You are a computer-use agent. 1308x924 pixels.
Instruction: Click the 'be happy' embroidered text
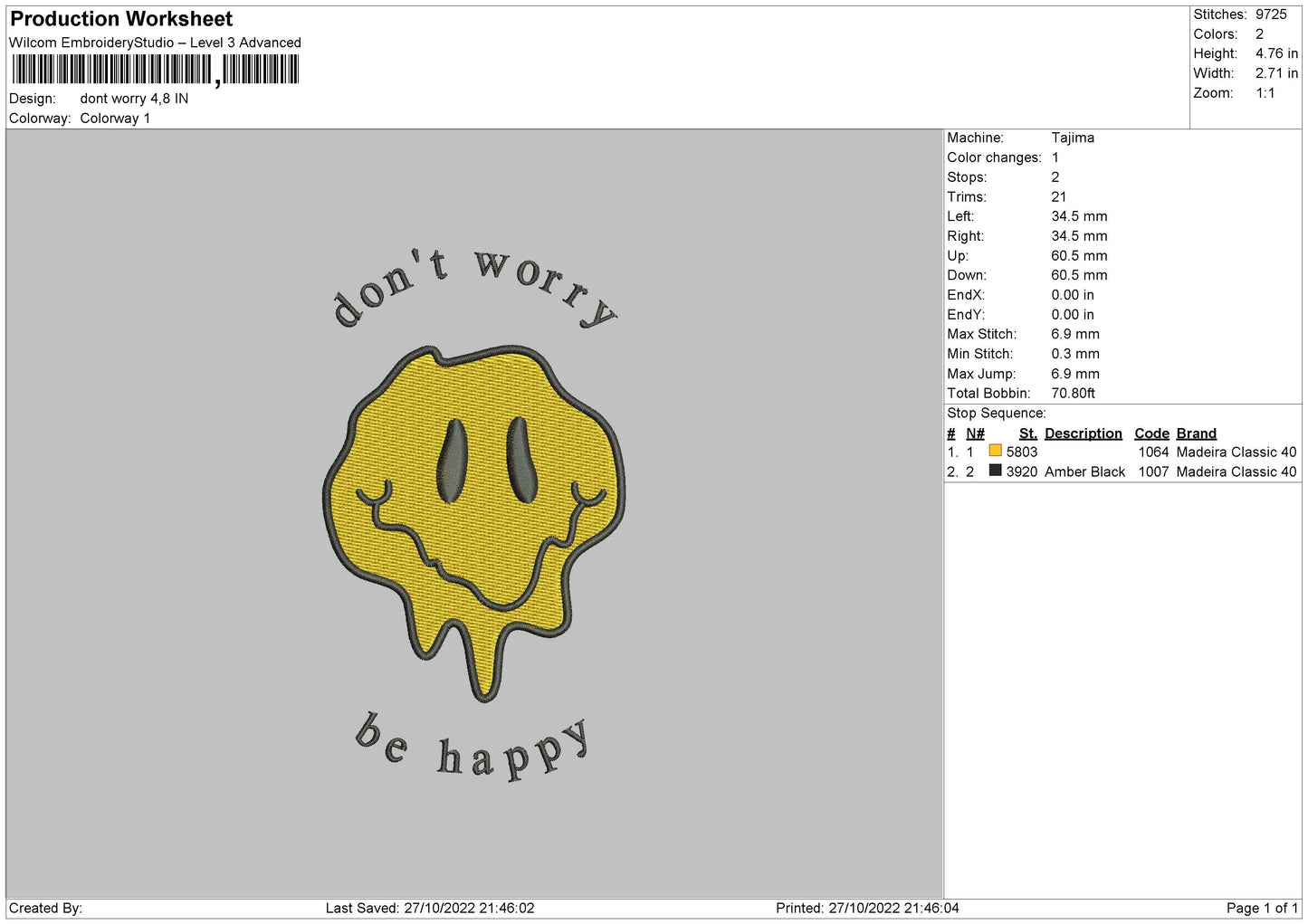[x=472, y=747]
